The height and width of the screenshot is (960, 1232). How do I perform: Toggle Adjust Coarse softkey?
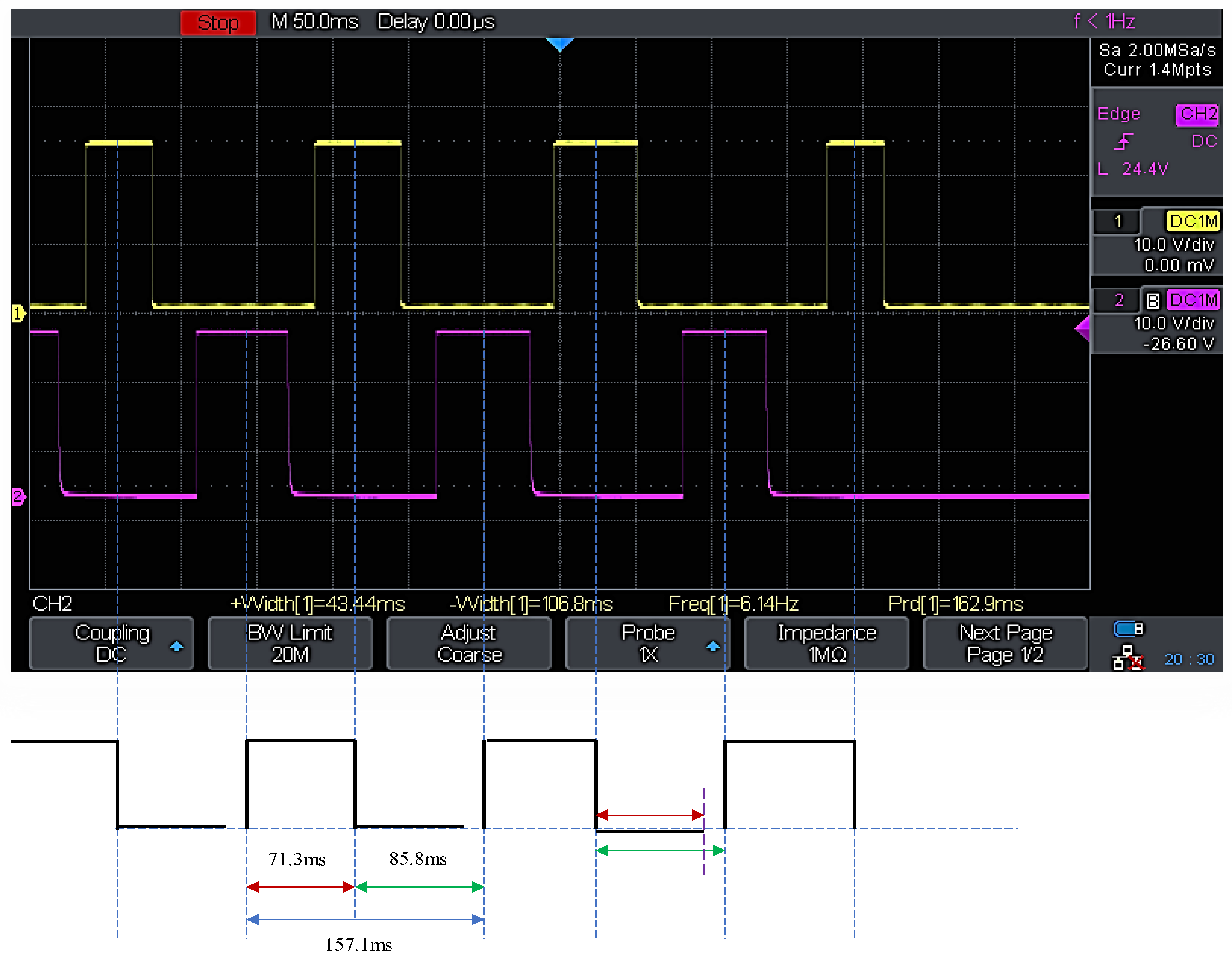469,644
